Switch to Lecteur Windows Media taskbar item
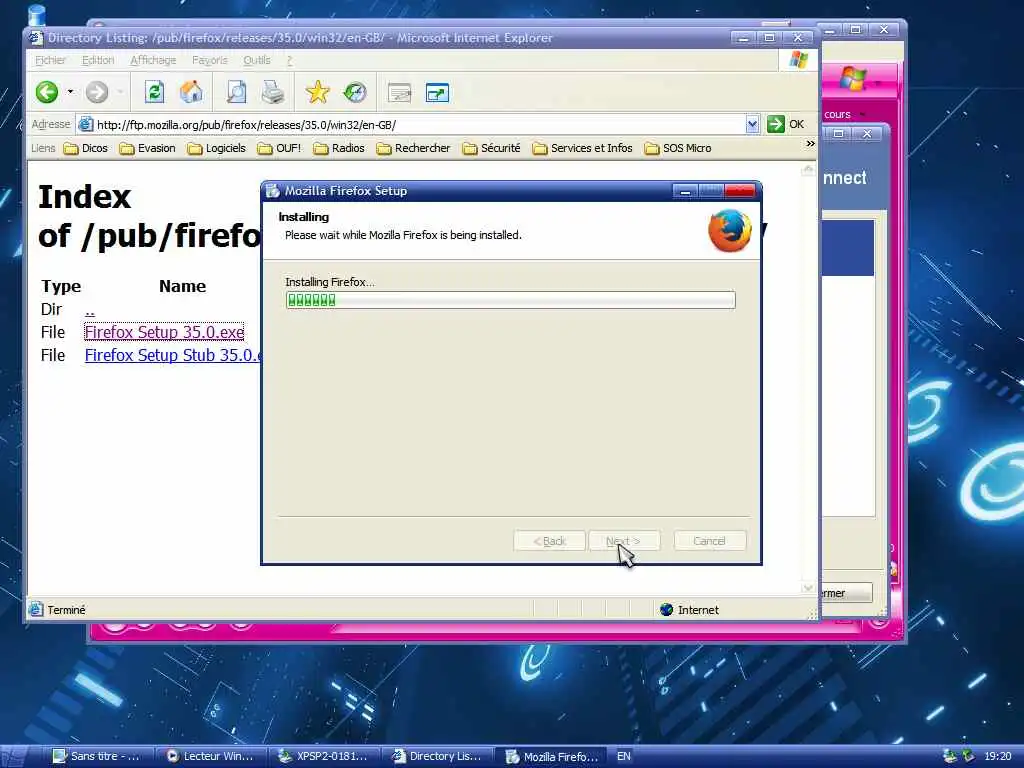 coord(210,756)
